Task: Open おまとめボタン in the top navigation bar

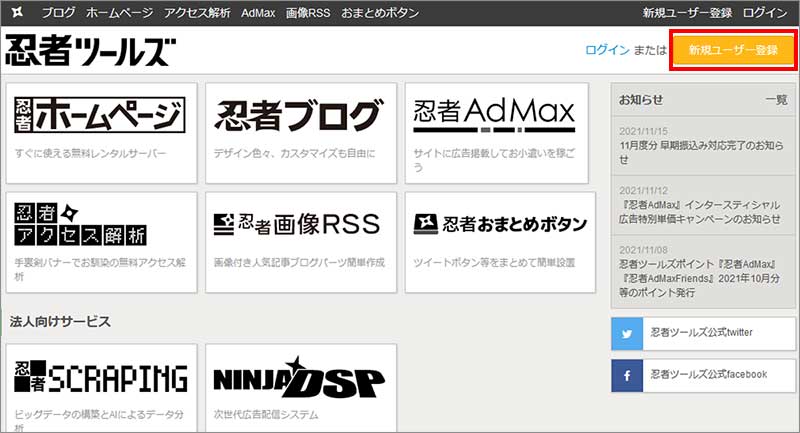Action: (x=380, y=13)
